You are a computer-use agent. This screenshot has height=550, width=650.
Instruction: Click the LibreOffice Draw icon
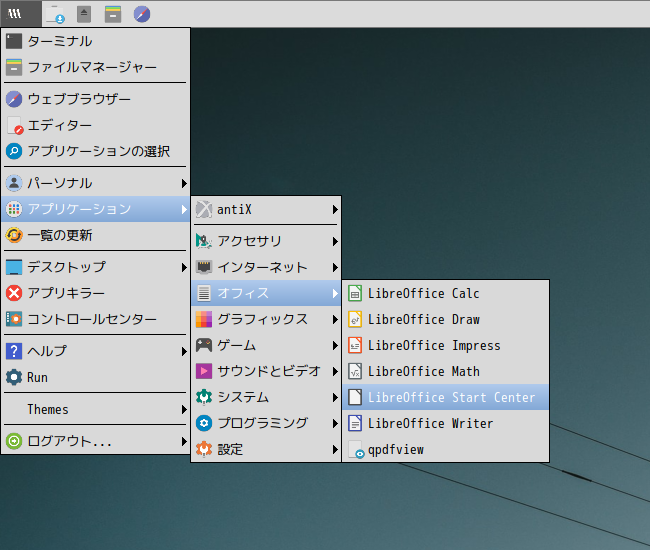(355, 320)
